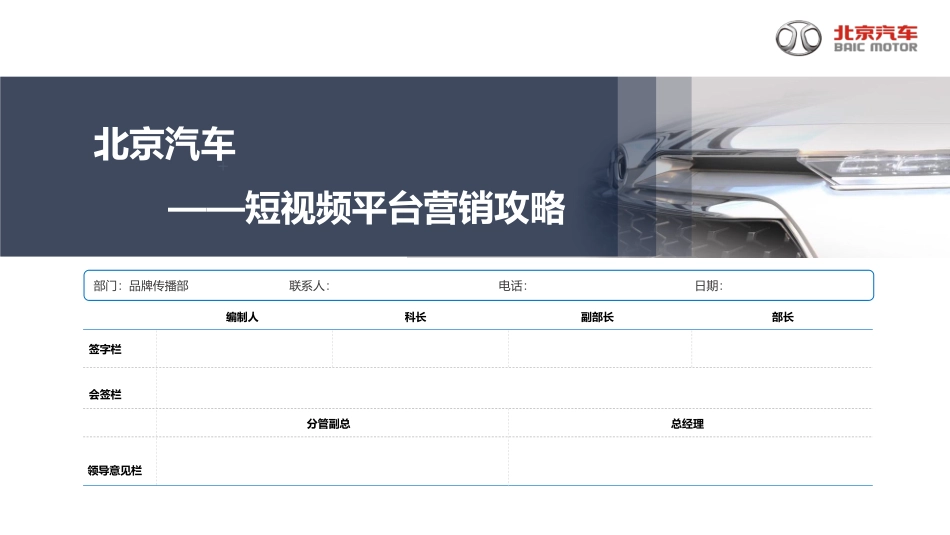This screenshot has height=535, width=950.
Task: Click the 会签栏 row label
Action: click(x=105, y=395)
